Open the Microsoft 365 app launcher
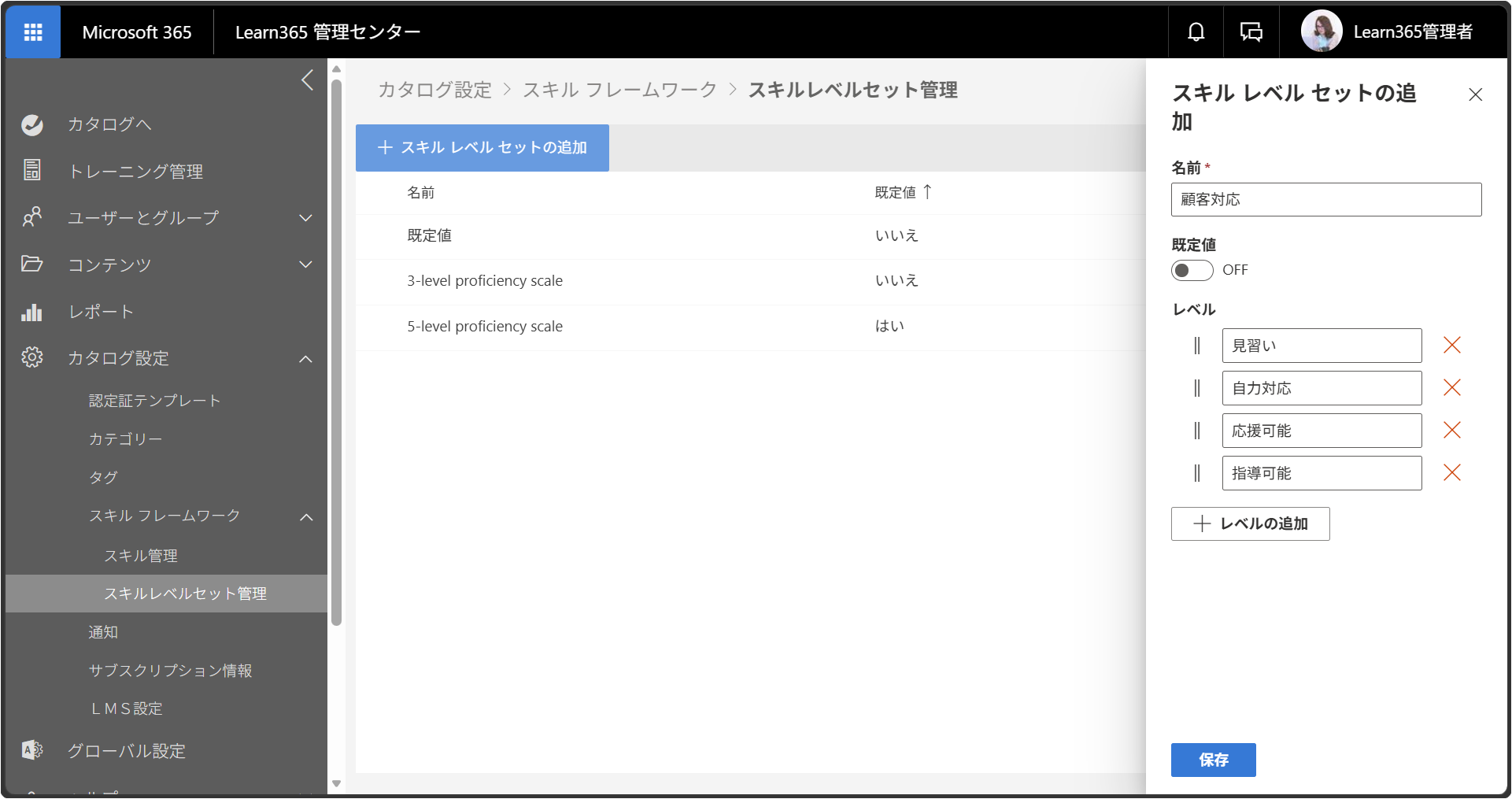The image size is (1512, 799). click(x=33, y=32)
